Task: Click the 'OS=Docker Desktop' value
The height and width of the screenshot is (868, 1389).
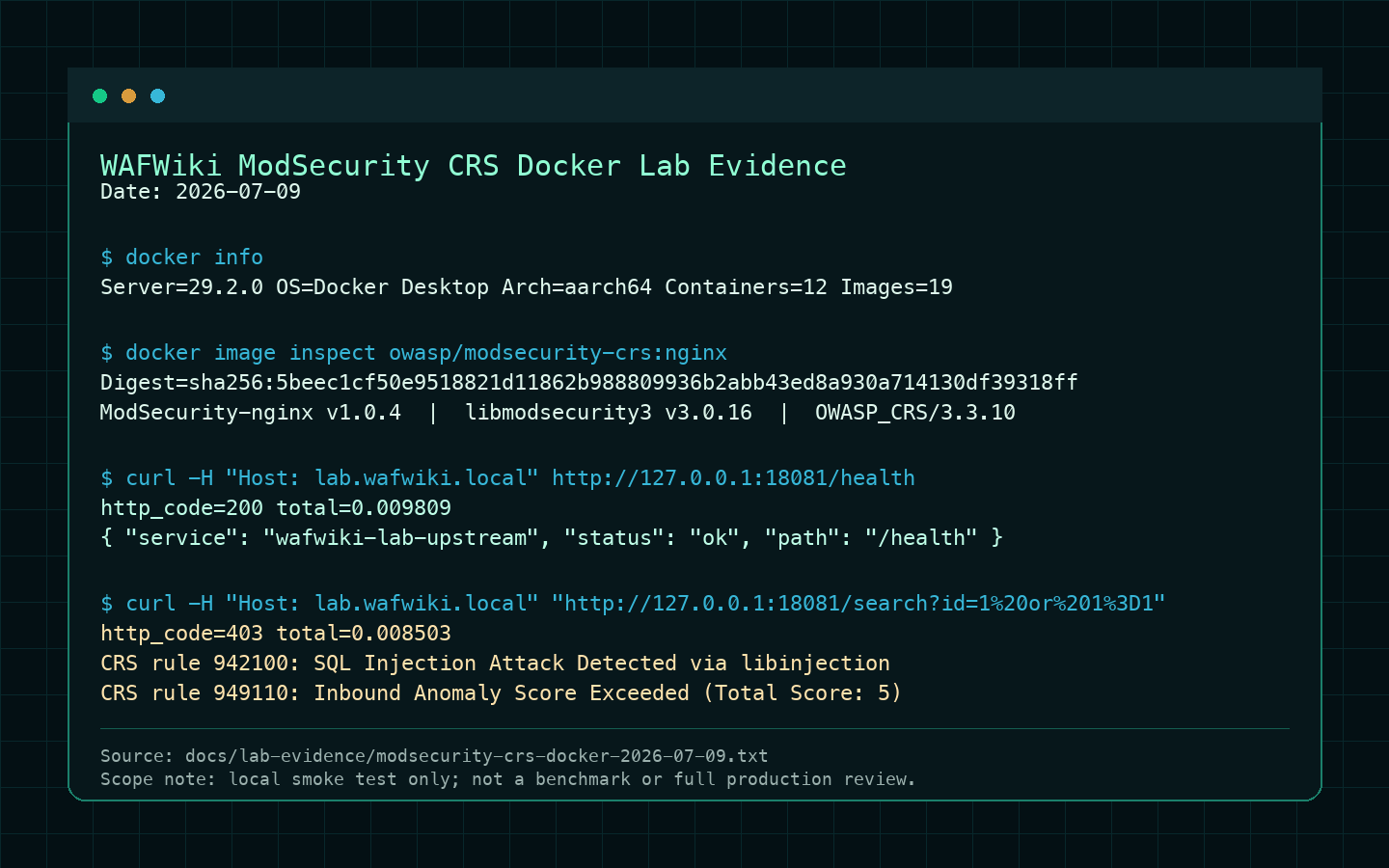Action: 382,287
